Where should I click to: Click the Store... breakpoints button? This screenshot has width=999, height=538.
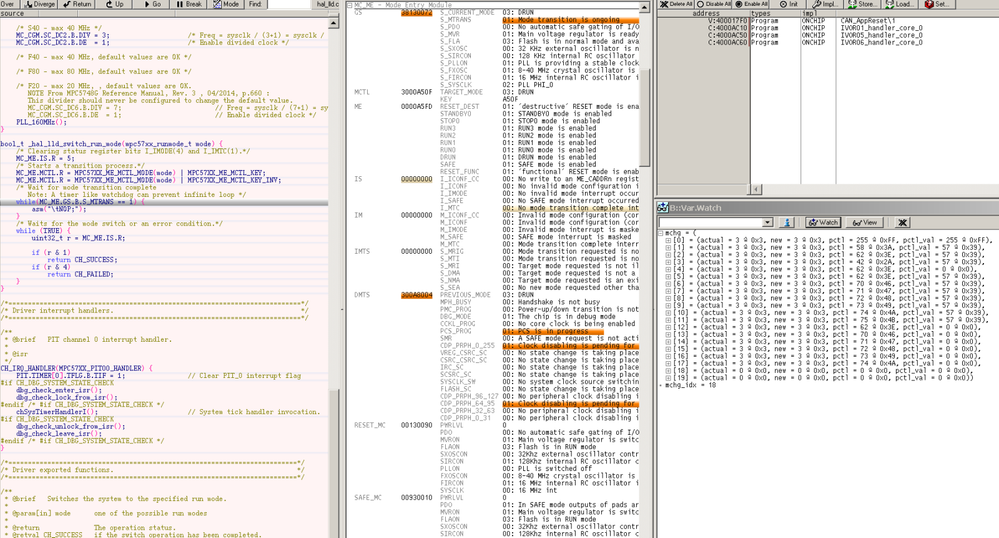coord(863,4)
